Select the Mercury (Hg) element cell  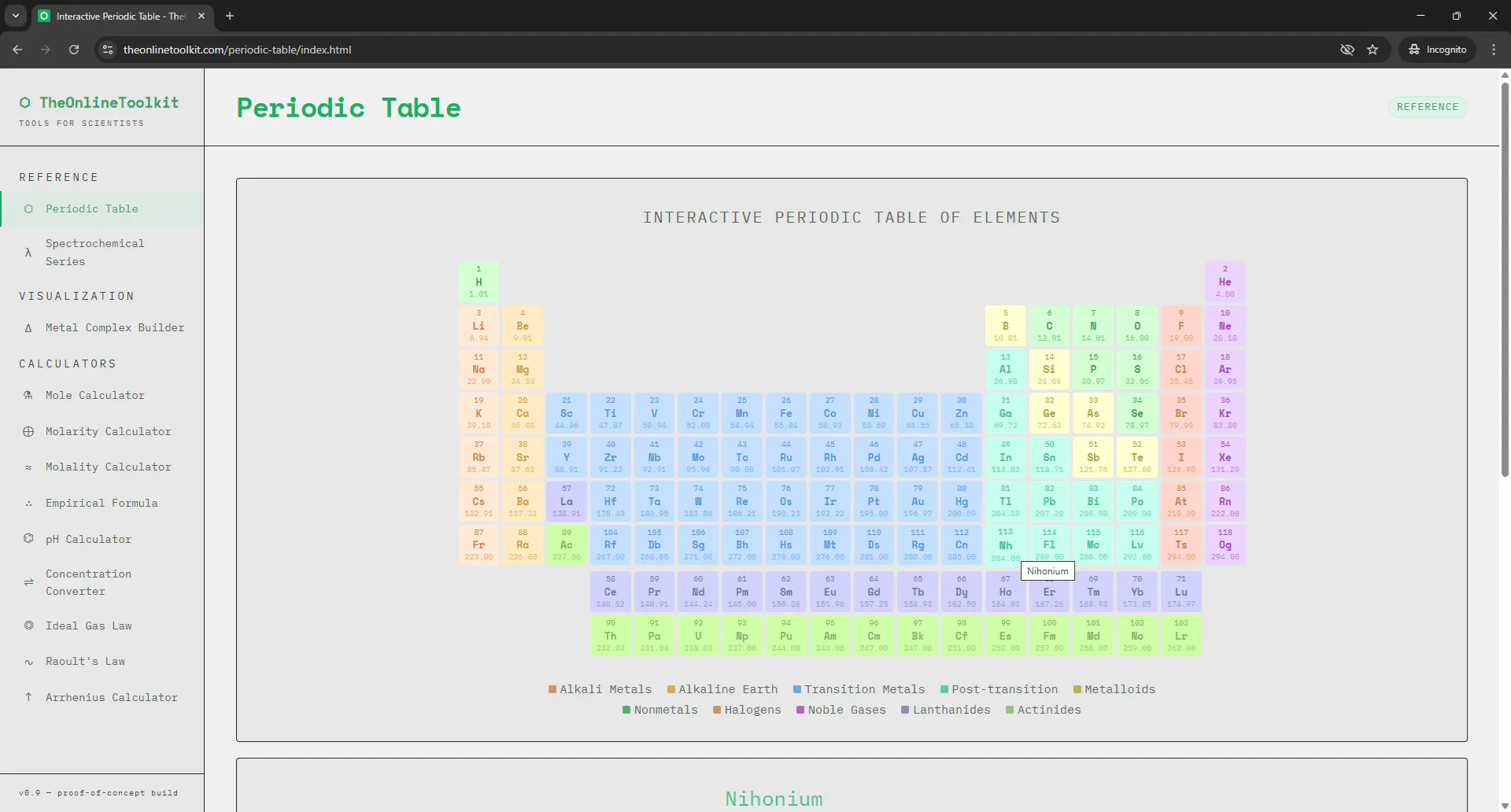click(x=962, y=501)
